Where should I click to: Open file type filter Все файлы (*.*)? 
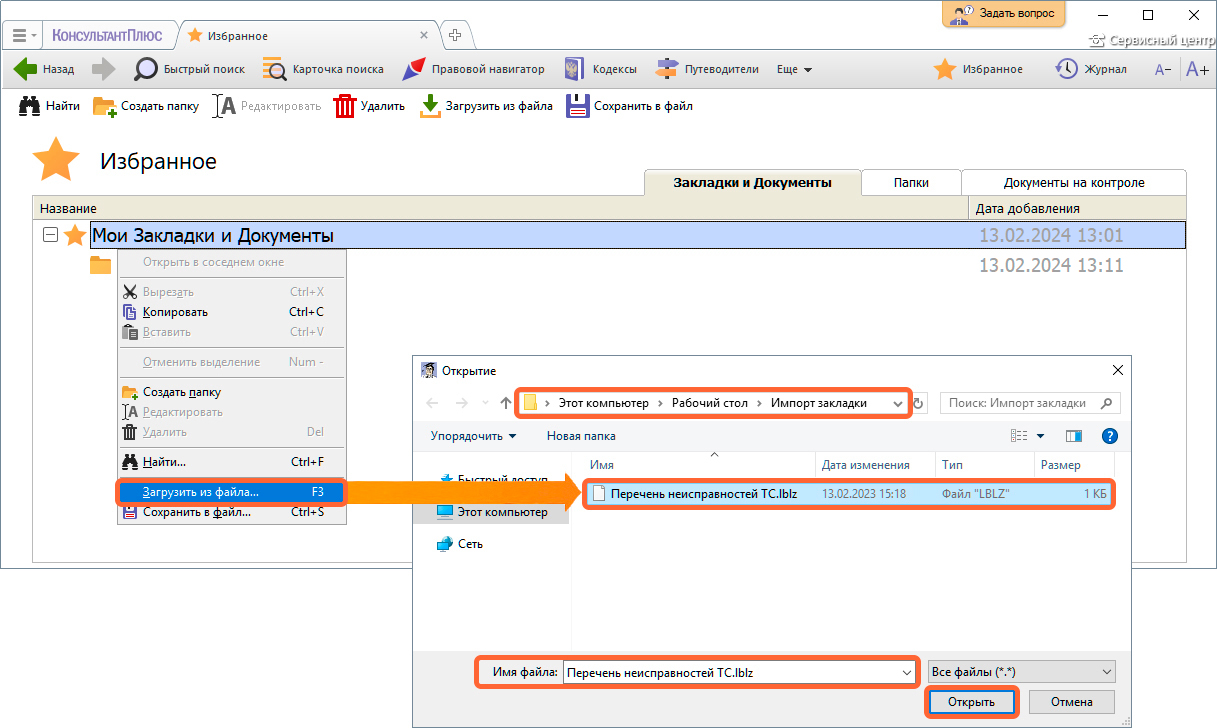(x=1021, y=673)
